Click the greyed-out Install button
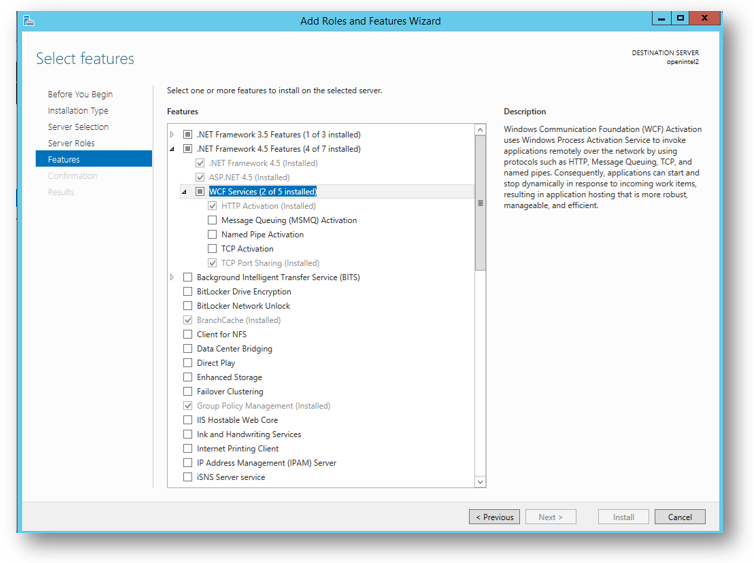754x563 pixels. [x=624, y=517]
